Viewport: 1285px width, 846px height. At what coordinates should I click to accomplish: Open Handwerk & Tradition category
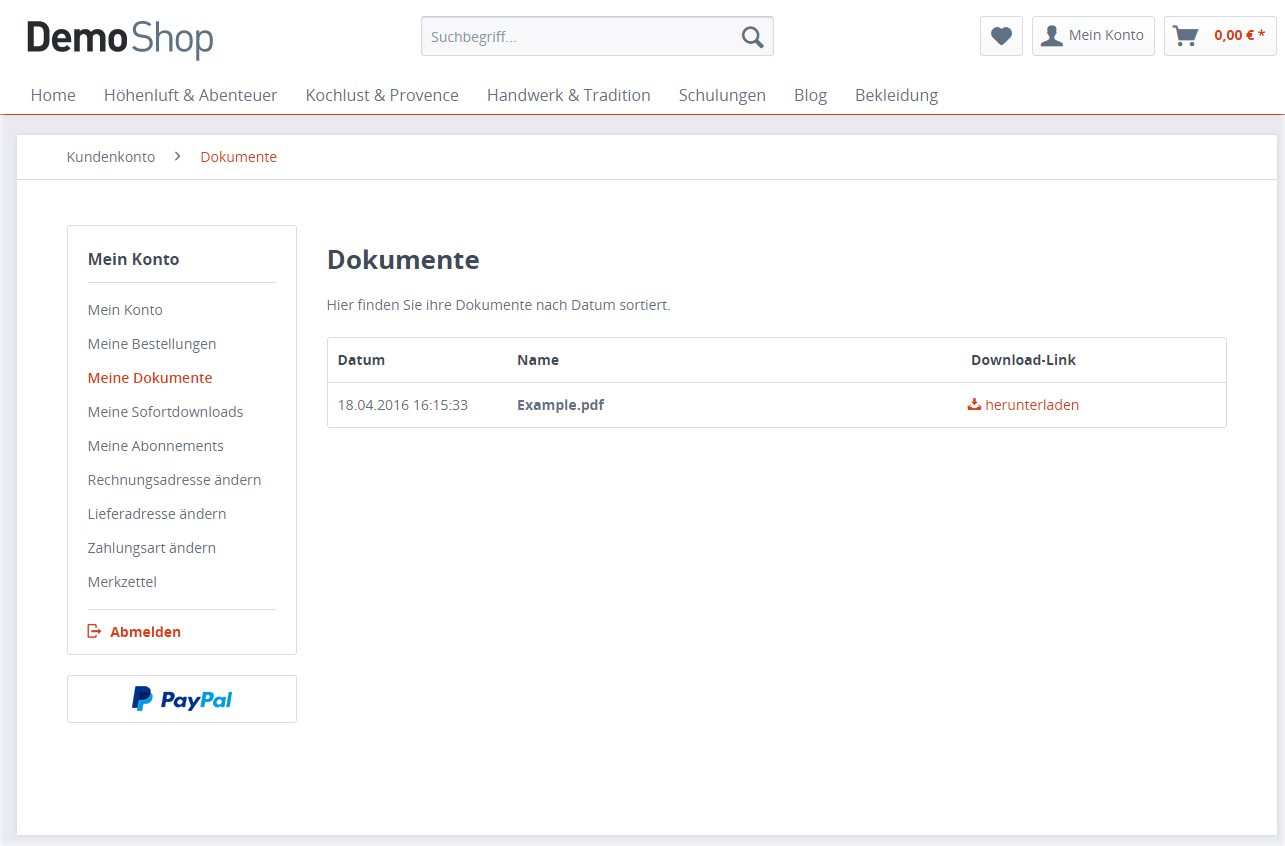point(569,95)
